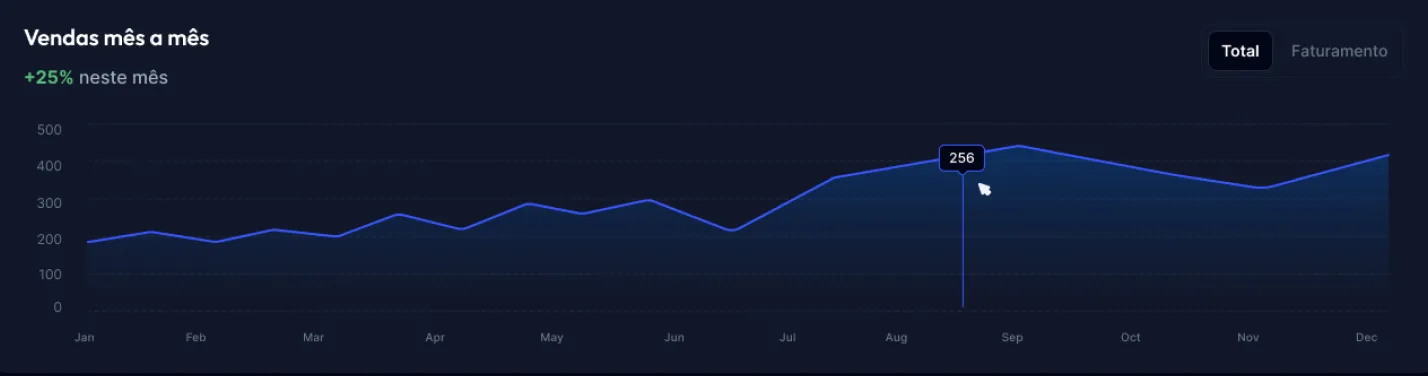Click the 100 y-axis label

click(49, 274)
